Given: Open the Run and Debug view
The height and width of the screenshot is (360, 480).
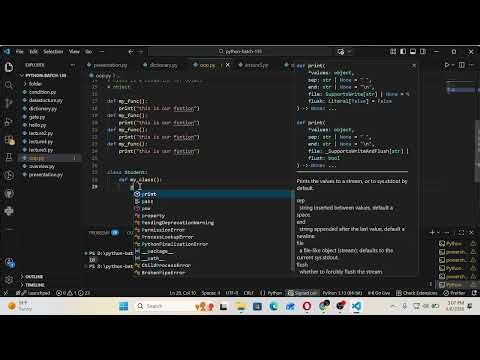Looking at the screenshot, I should (9, 122).
